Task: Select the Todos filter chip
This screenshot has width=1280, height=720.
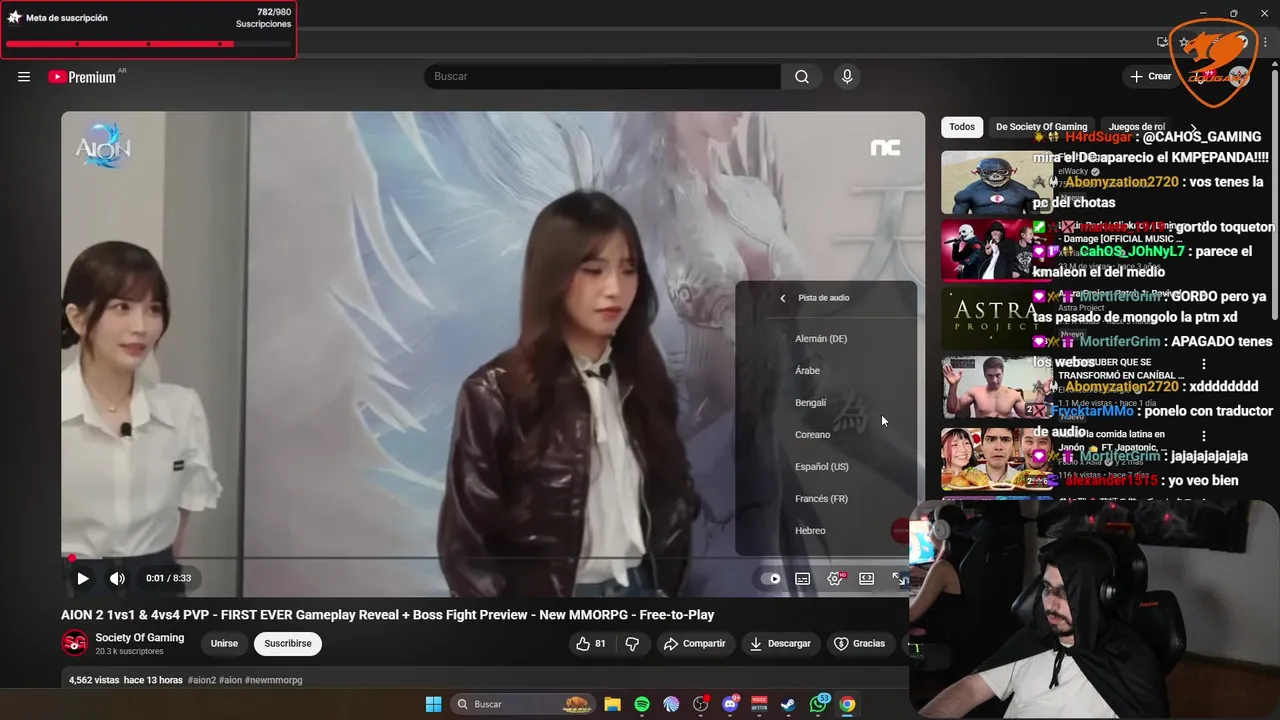Action: [x=962, y=127]
